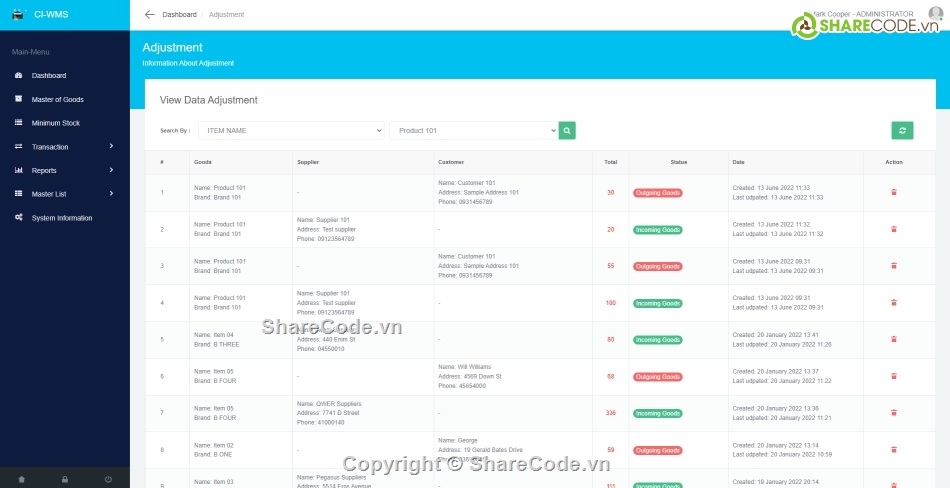Click Outgoing Goods badge in row 6

(657, 376)
